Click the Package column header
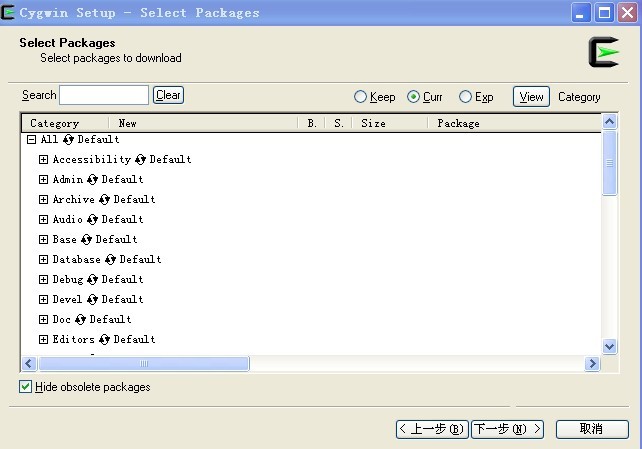The image size is (642, 449). 515,123
